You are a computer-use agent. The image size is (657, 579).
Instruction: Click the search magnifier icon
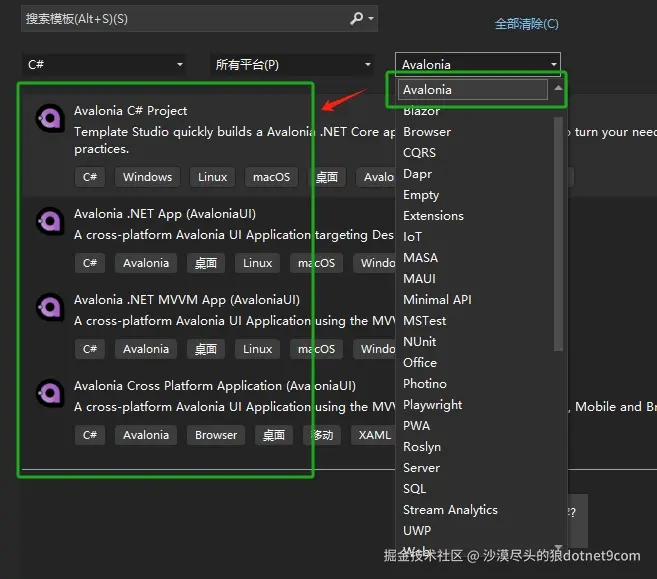tap(356, 18)
